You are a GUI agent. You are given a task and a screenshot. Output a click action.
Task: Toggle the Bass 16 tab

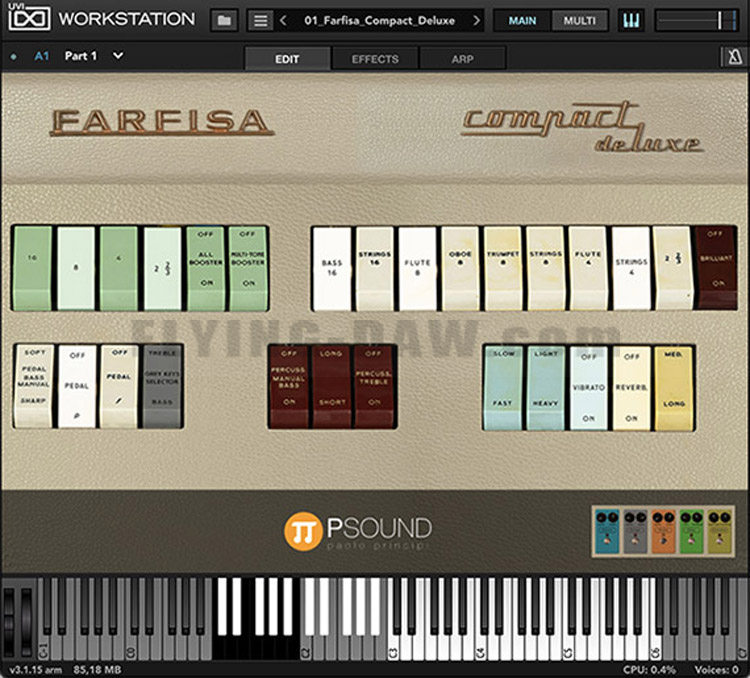point(332,268)
